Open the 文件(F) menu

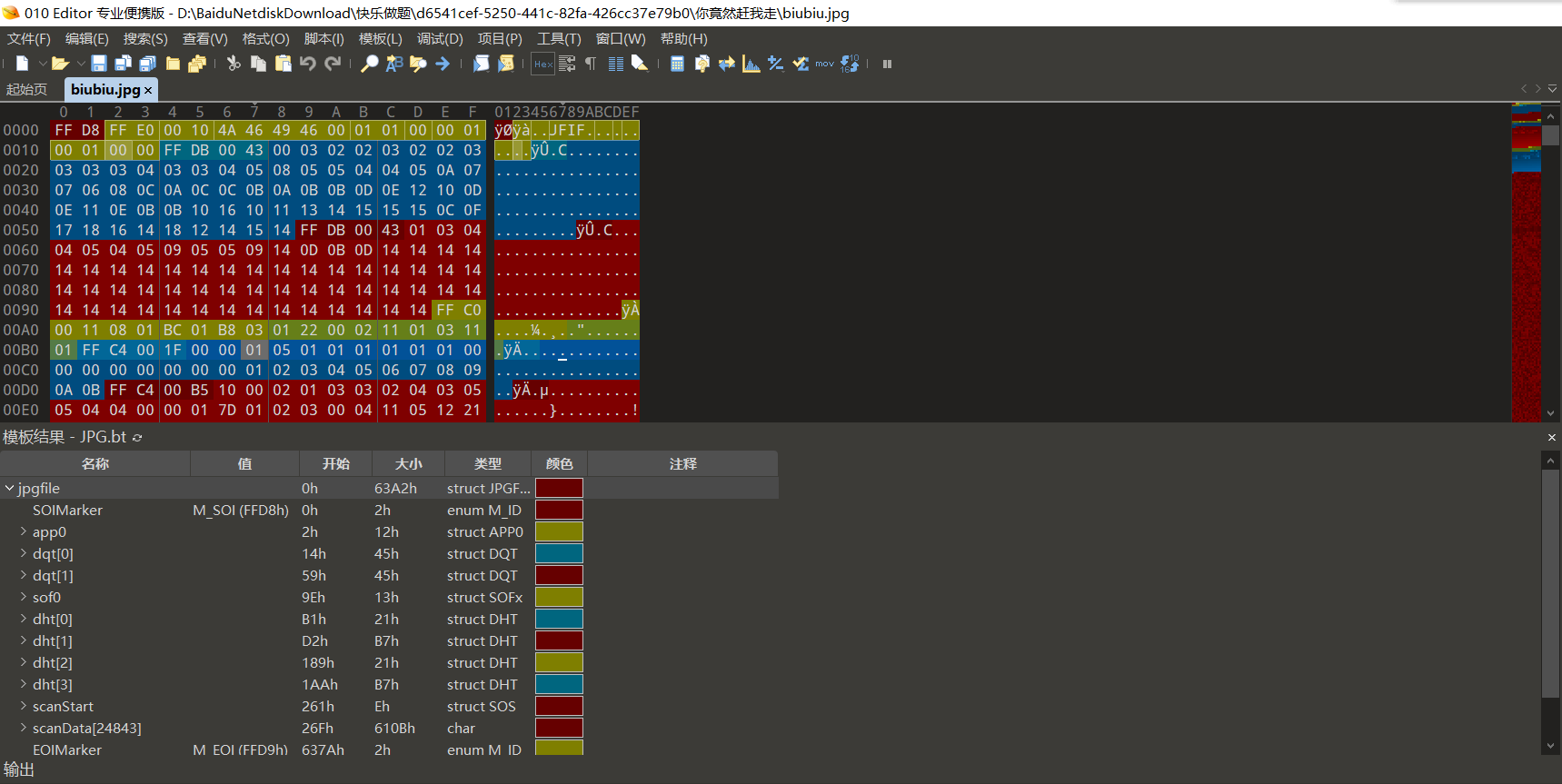click(29, 39)
